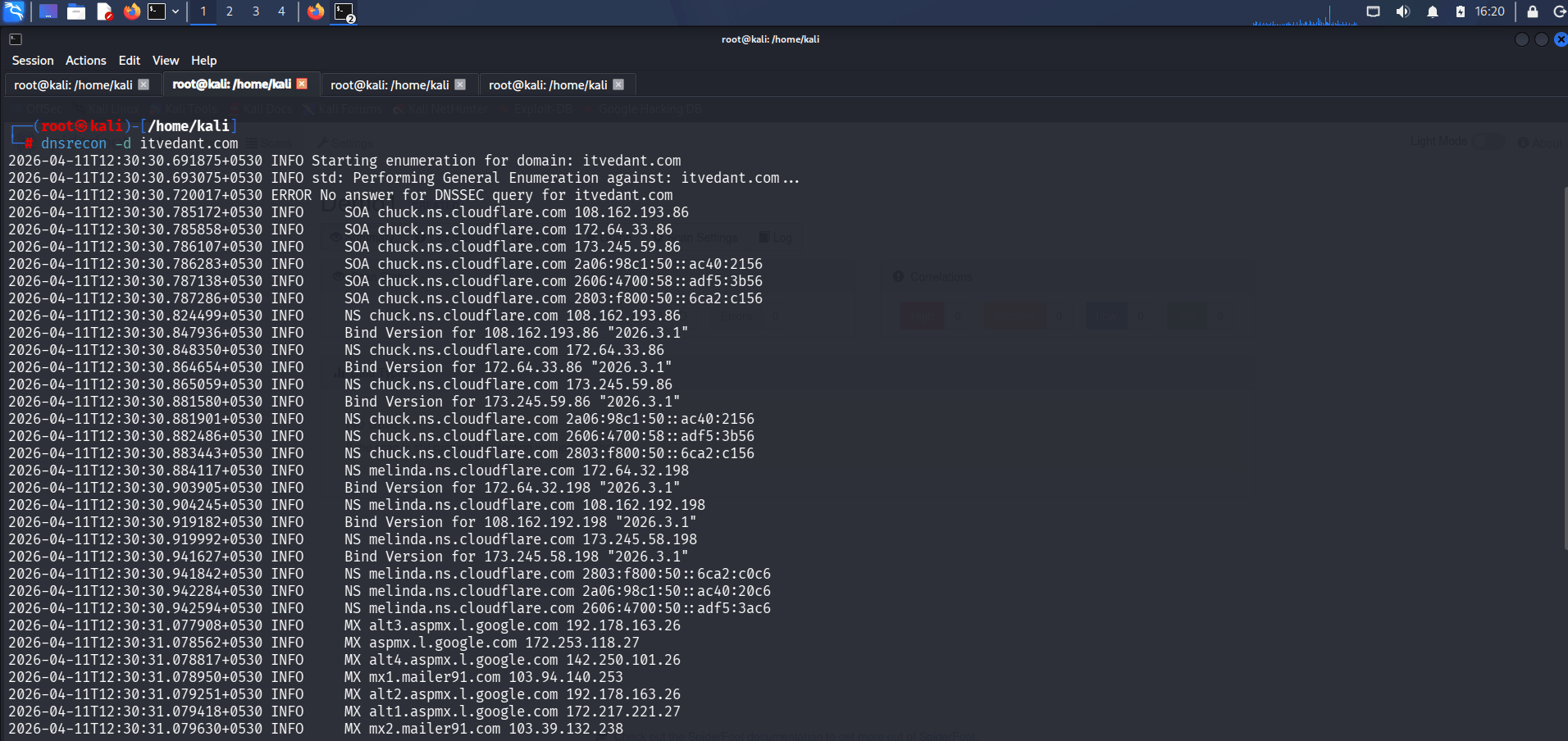This screenshot has height=741, width=1568.
Task: Launch the file manager from the panel
Action: 76,11
